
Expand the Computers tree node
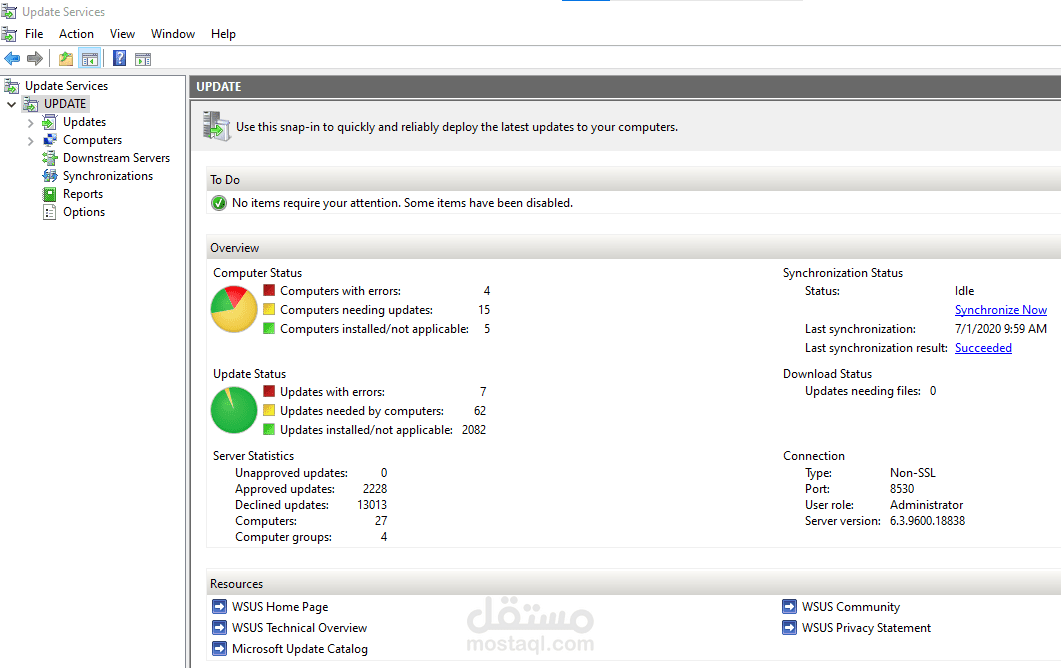(30, 141)
